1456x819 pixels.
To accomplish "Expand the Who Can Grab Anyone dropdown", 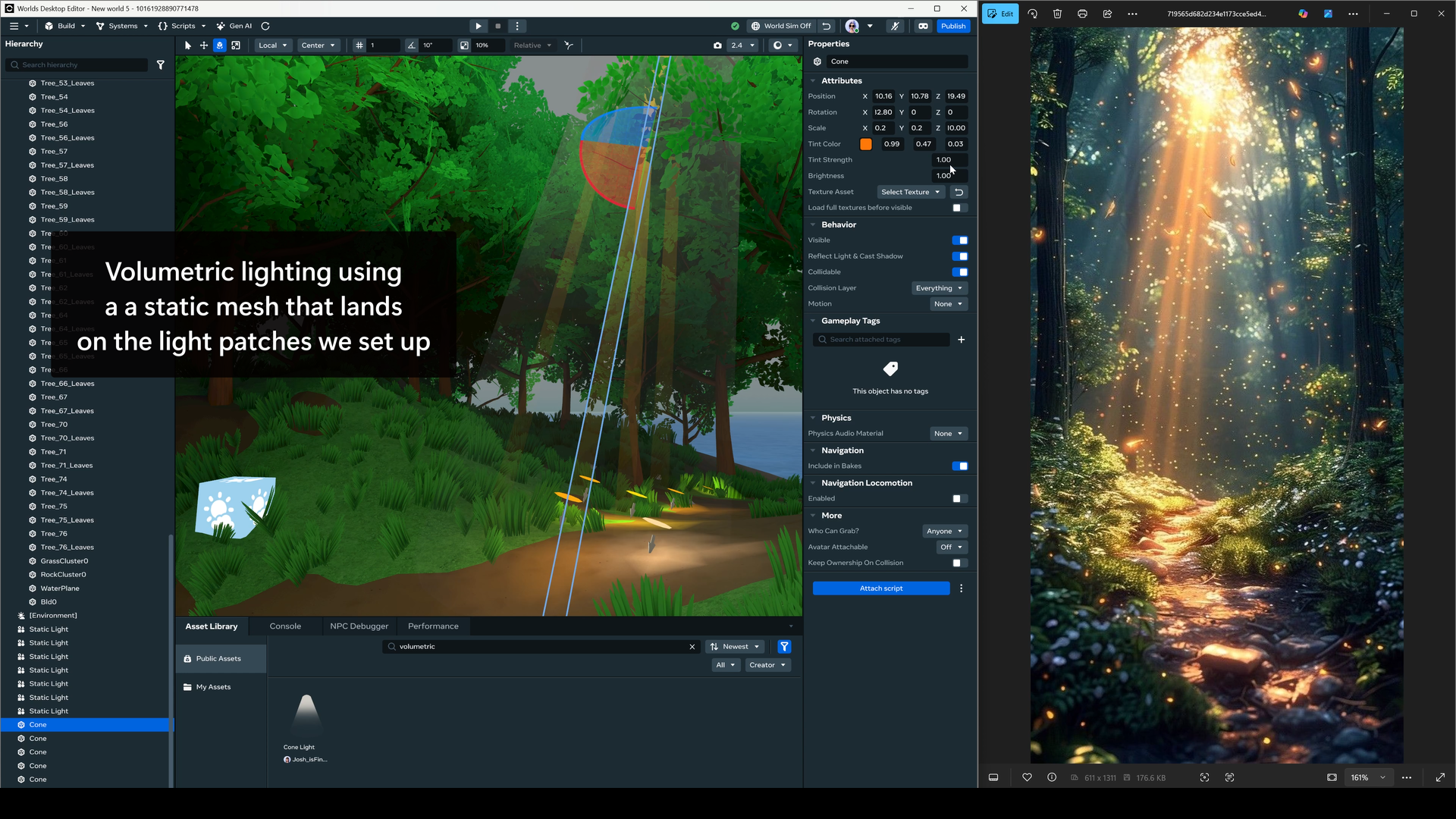I will [x=944, y=532].
